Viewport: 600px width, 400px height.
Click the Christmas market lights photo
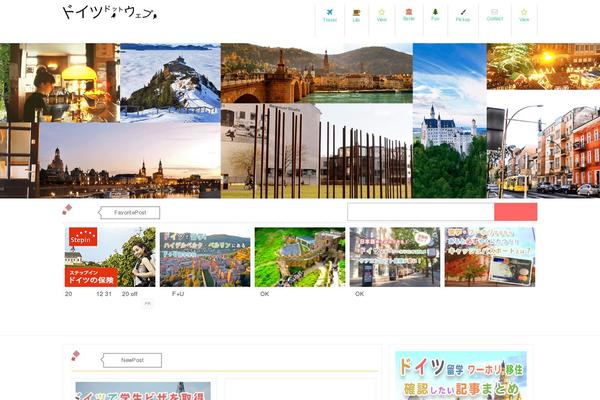coord(543,66)
